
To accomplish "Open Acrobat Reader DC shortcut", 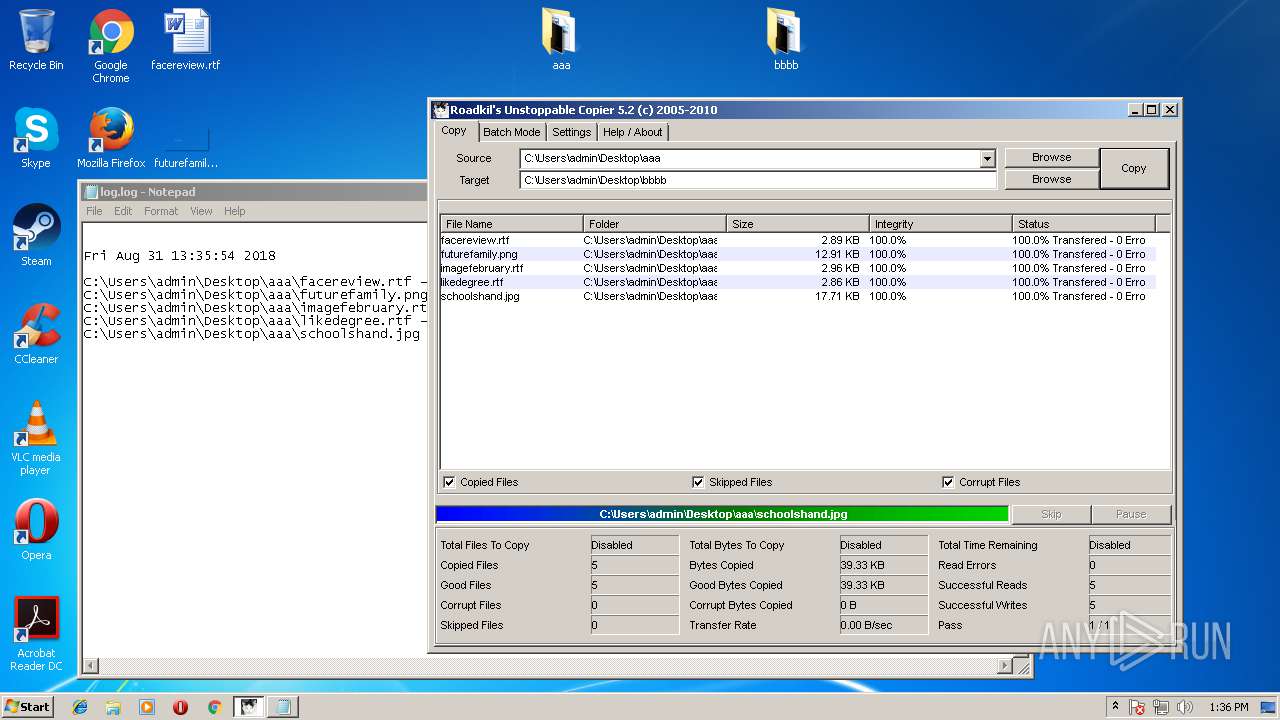I will (36, 634).
